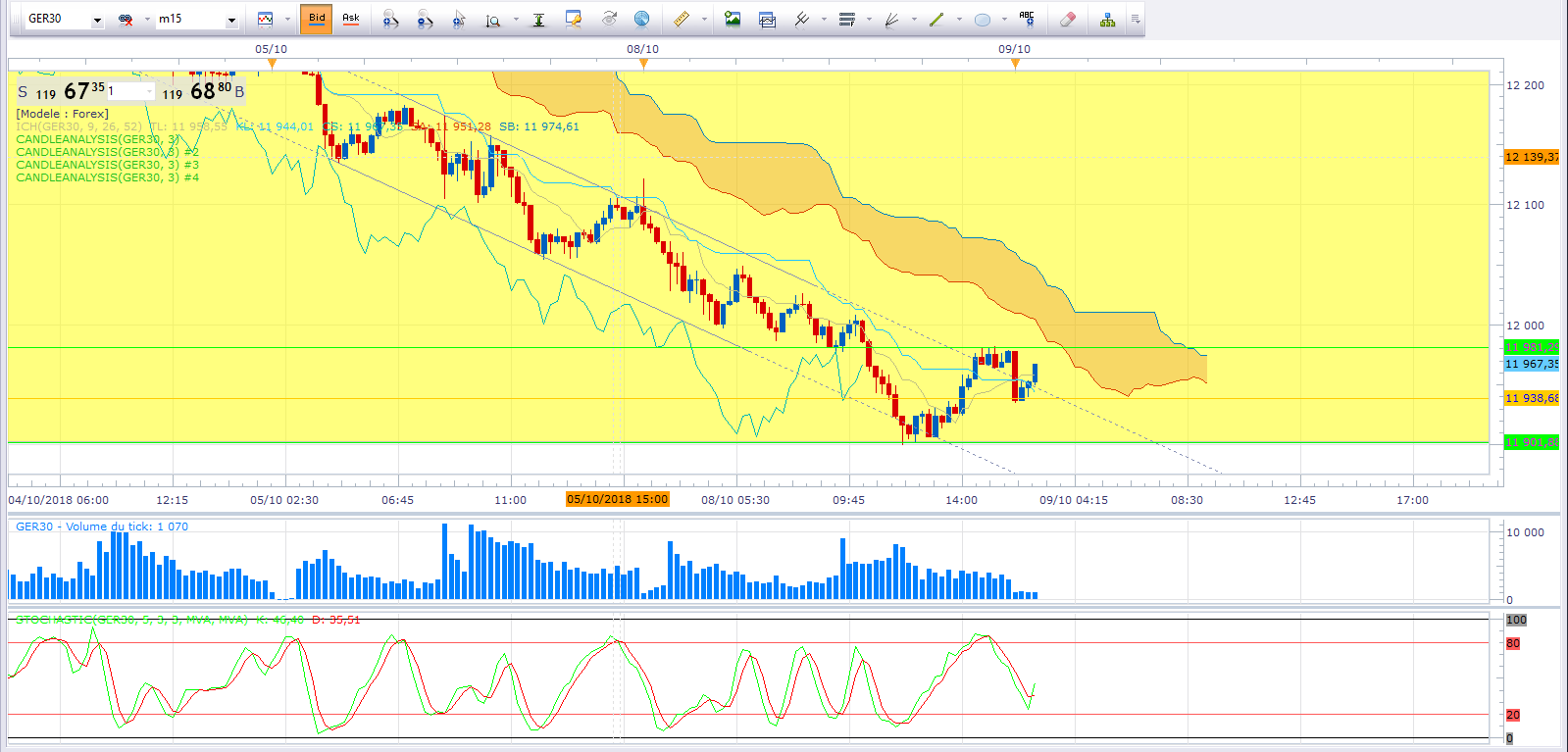1568x752 pixels.
Task: Click the hierarchy tree icon in toolbar
Action: 1107,19
